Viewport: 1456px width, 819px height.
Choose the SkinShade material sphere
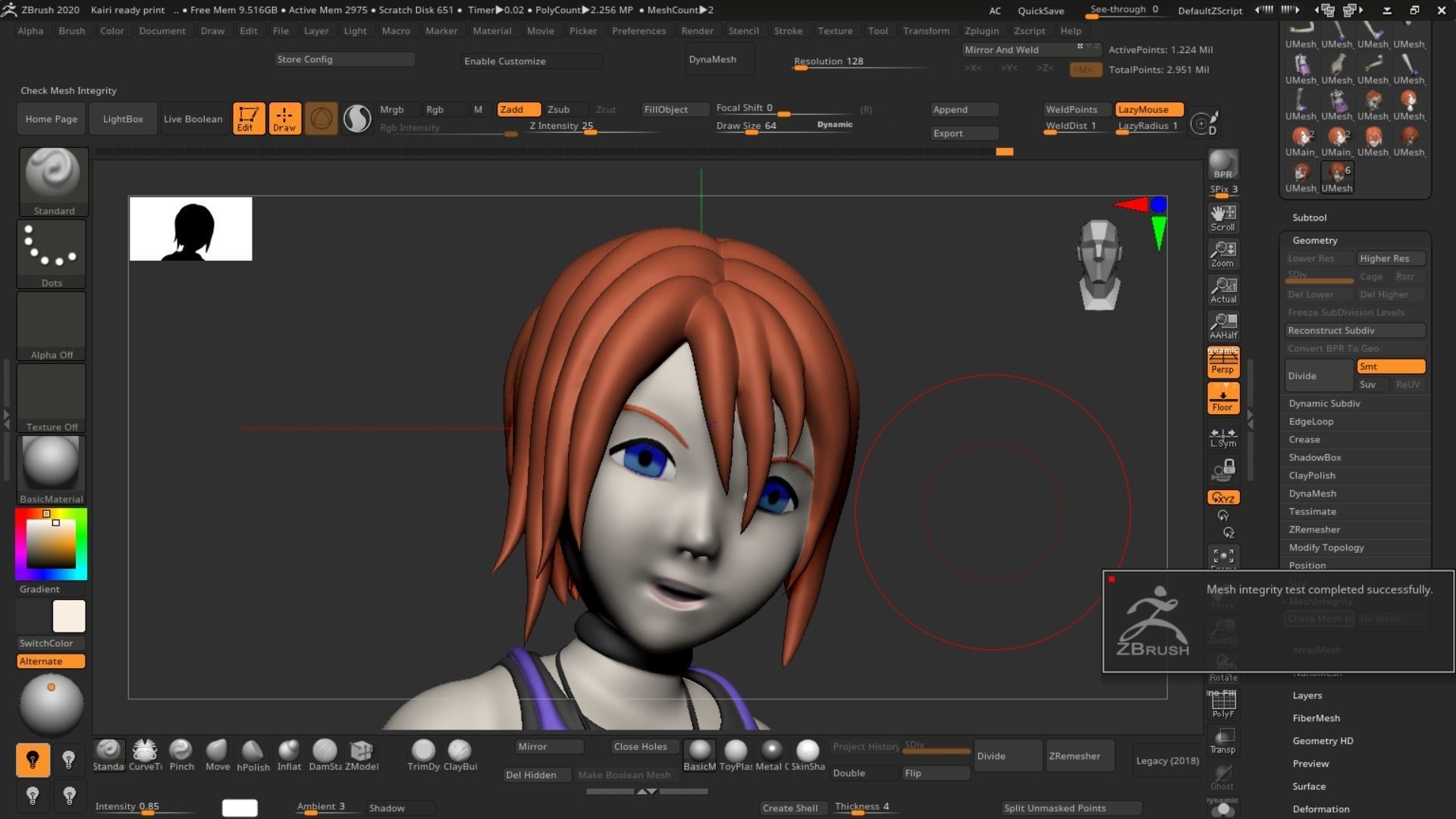click(x=808, y=755)
